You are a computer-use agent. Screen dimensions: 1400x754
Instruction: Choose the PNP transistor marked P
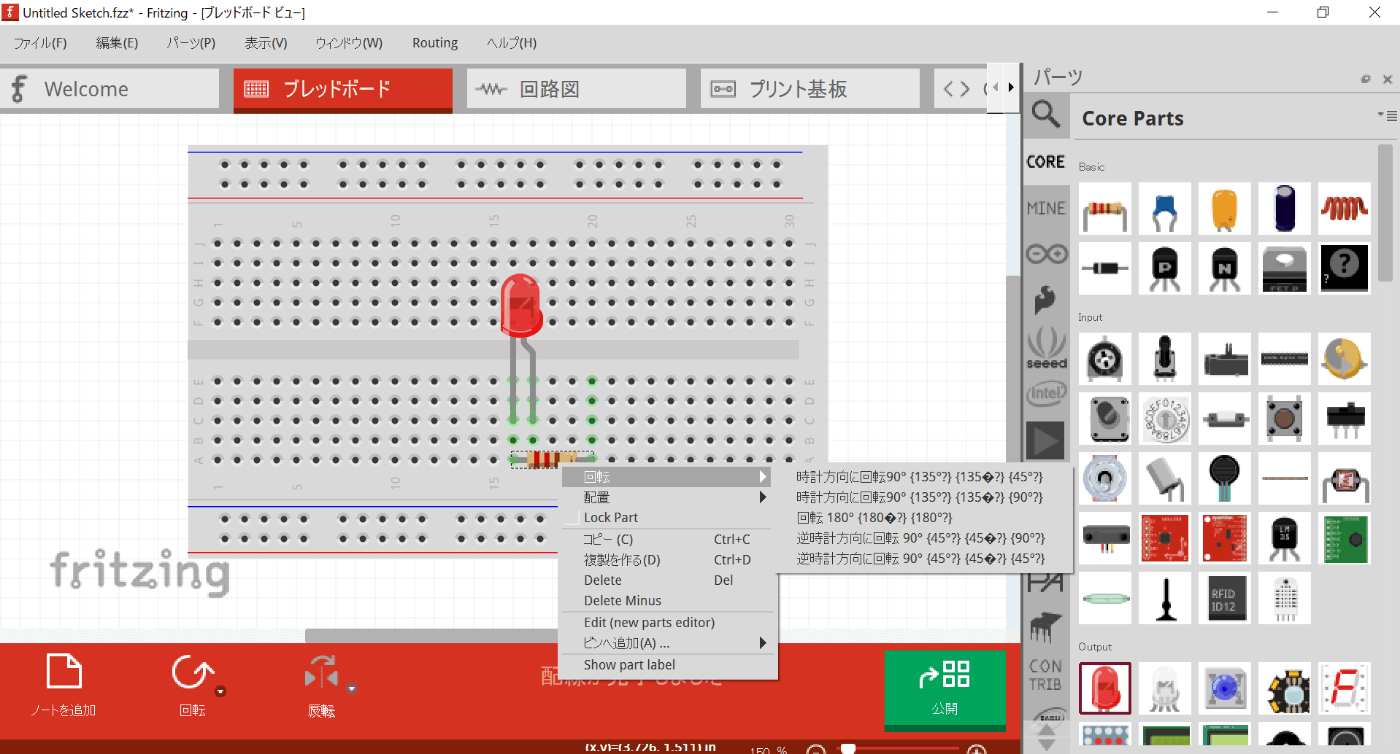coord(1165,268)
